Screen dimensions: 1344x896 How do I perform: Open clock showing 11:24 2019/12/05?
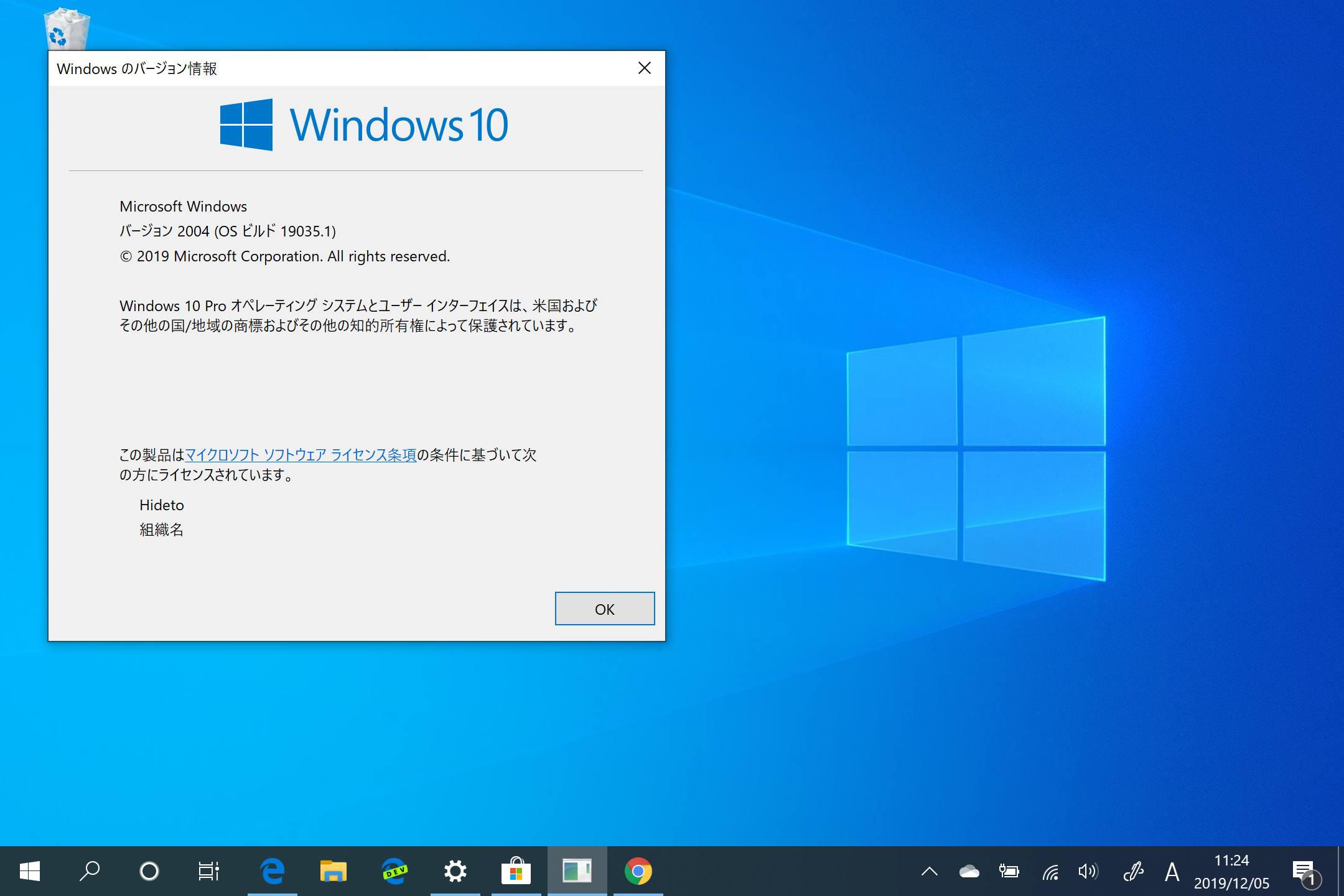tap(1231, 871)
